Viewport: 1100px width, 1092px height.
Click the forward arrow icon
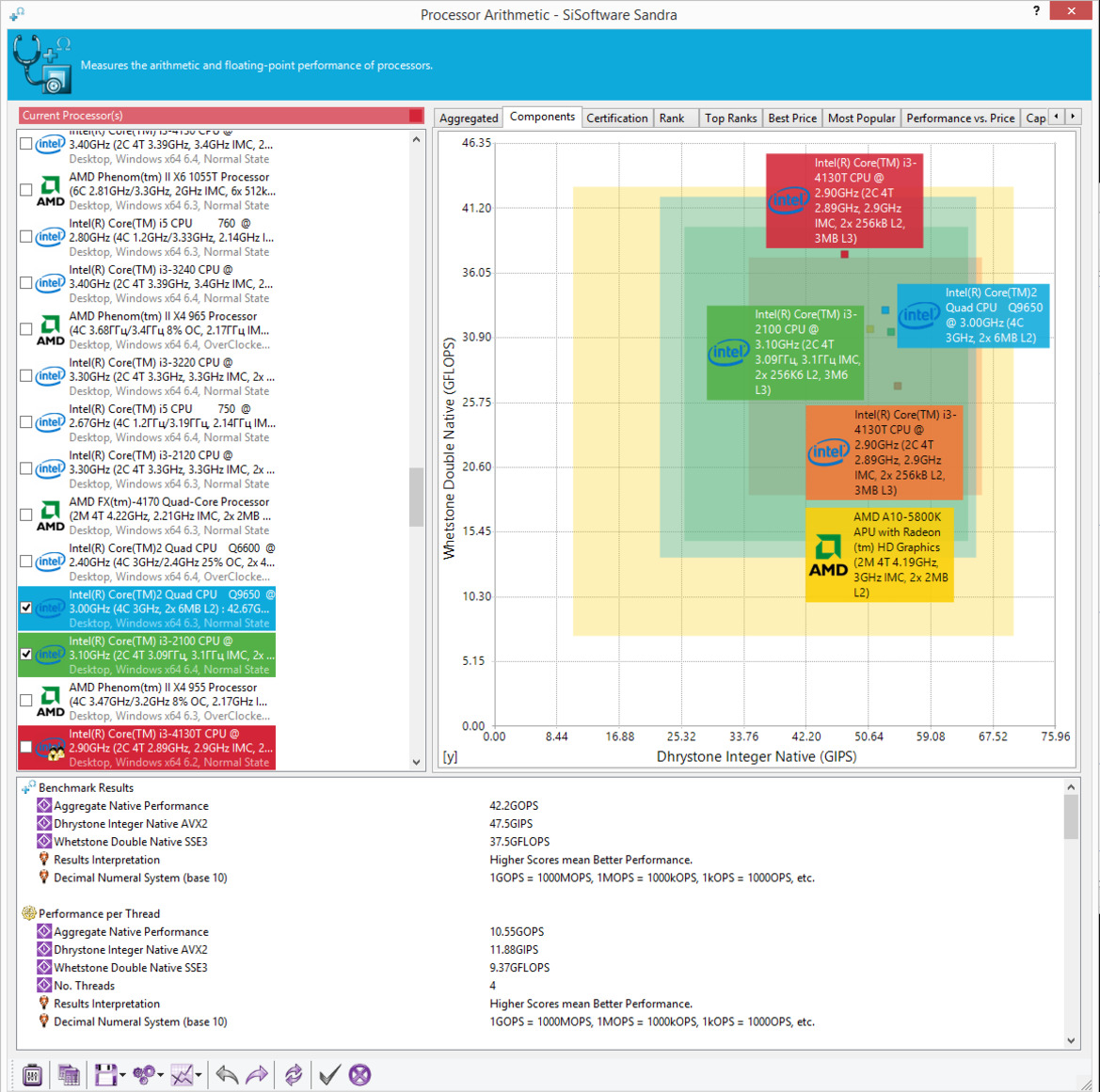click(257, 1074)
